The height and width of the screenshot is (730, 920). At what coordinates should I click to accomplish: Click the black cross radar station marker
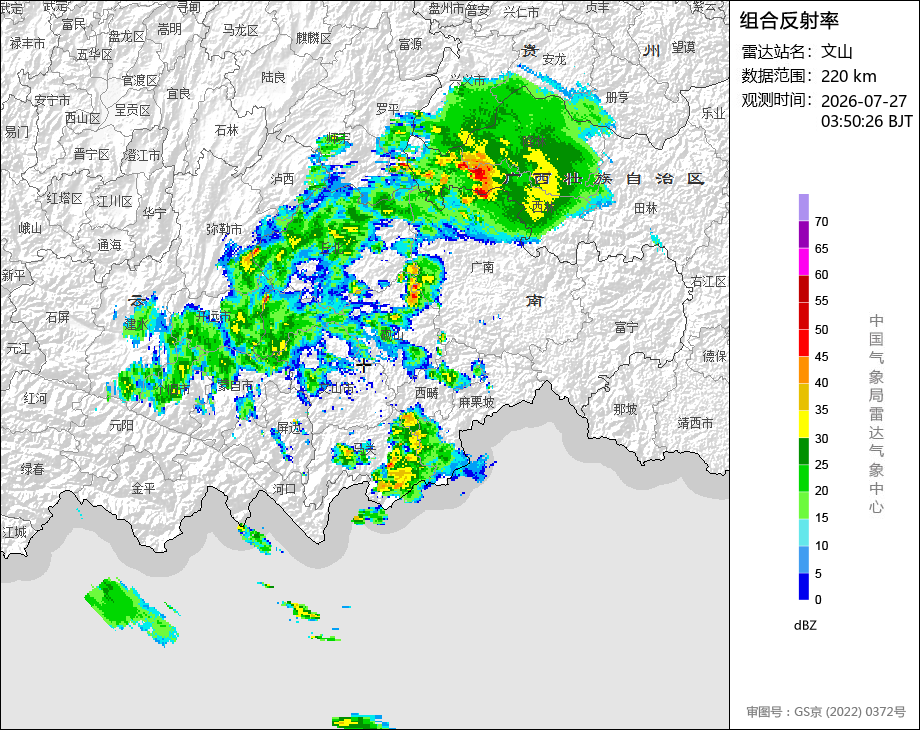coord(363,365)
